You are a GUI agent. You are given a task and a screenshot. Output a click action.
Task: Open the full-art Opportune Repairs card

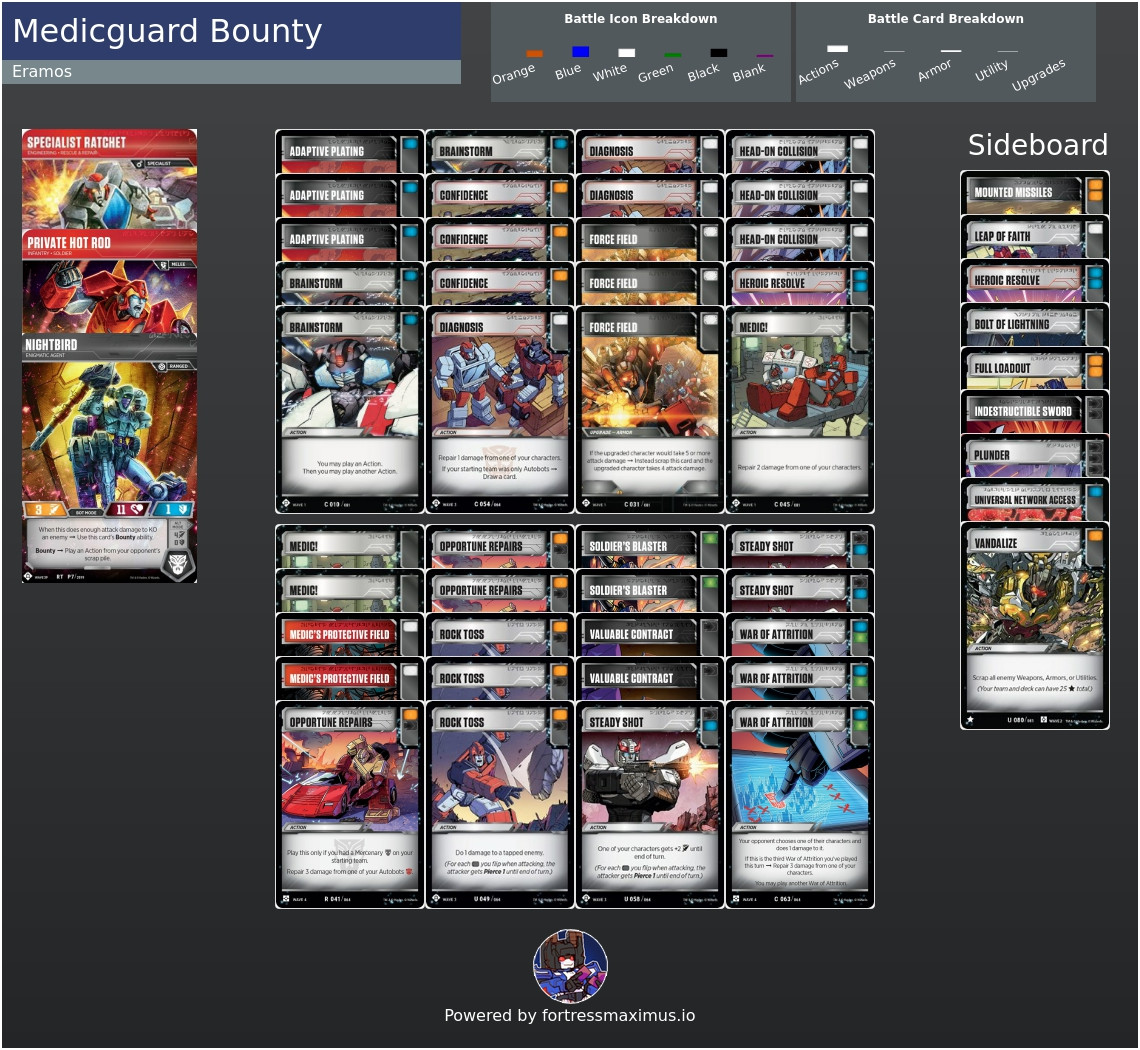[350, 805]
